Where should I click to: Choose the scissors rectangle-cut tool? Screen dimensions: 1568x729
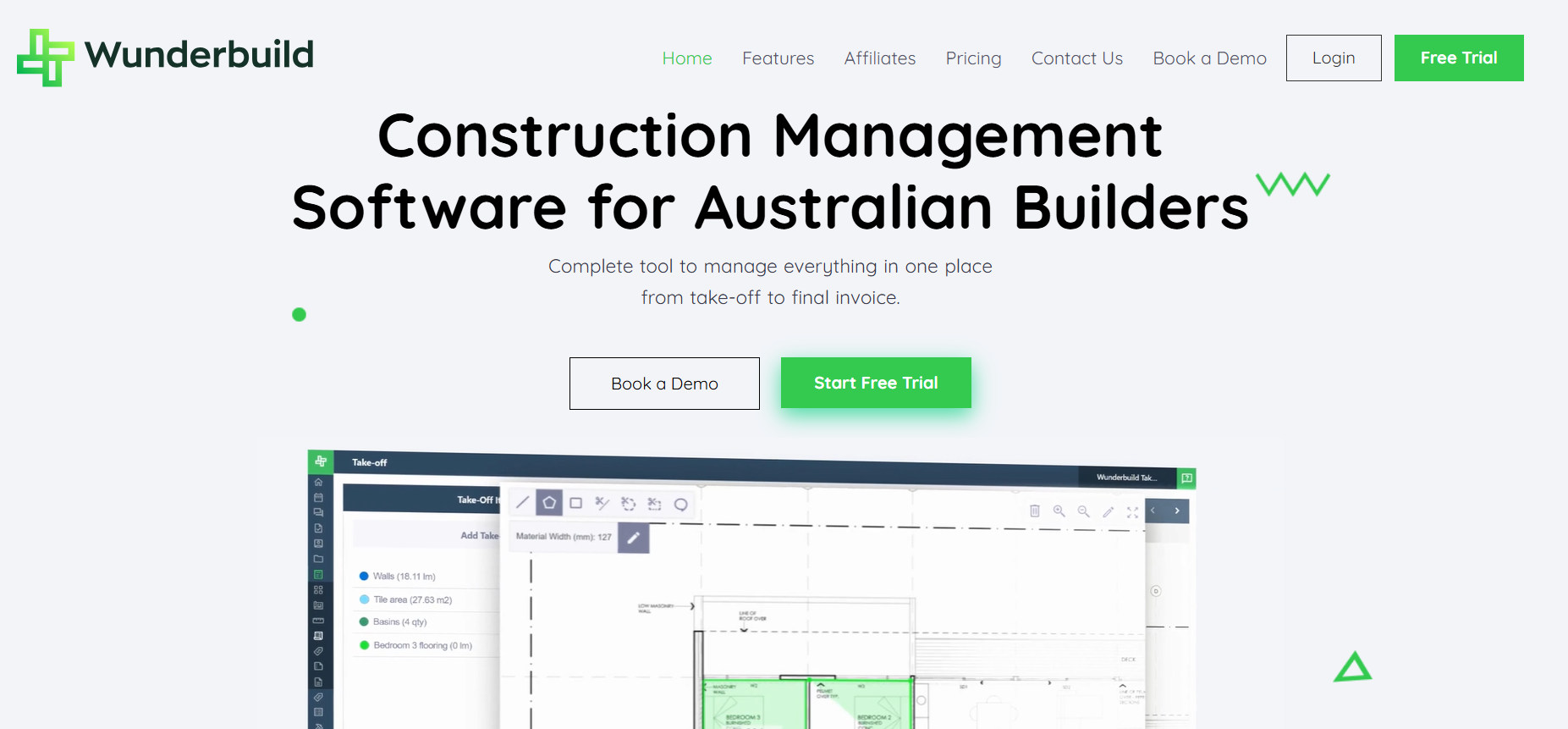click(x=655, y=504)
